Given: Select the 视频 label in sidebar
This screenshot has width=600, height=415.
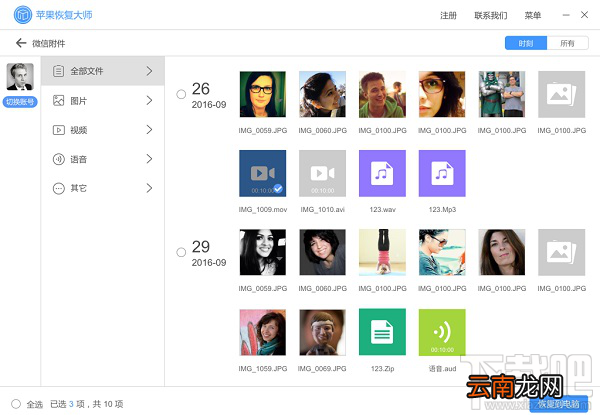Looking at the screenshot, I should click(x=78, y=130).
